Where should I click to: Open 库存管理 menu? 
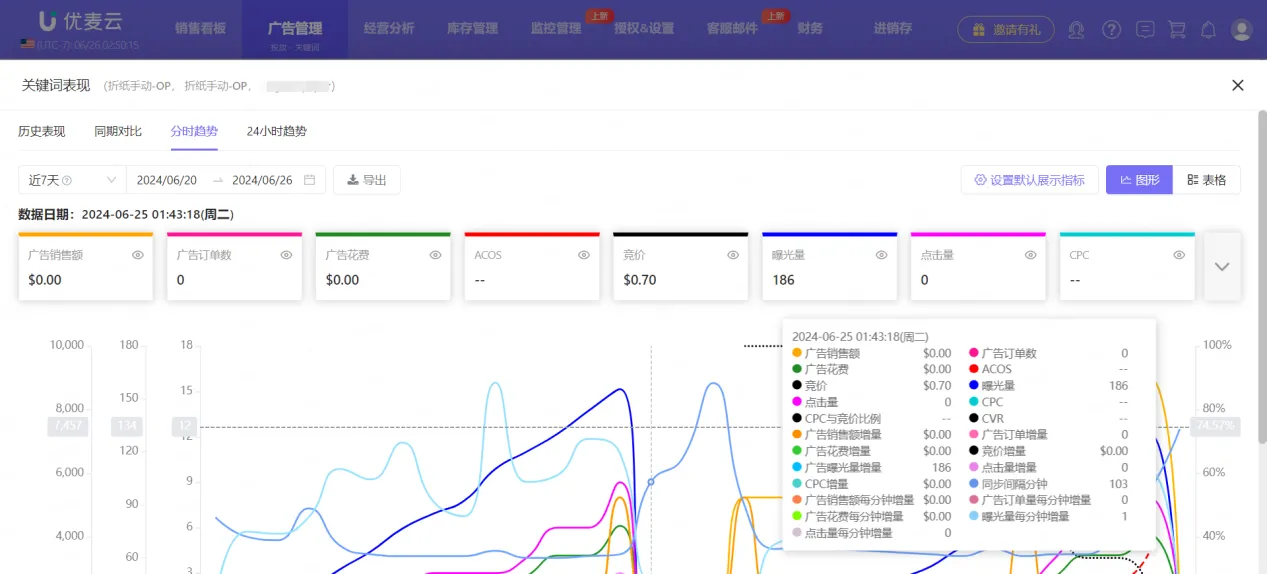[x=472, y=29]
